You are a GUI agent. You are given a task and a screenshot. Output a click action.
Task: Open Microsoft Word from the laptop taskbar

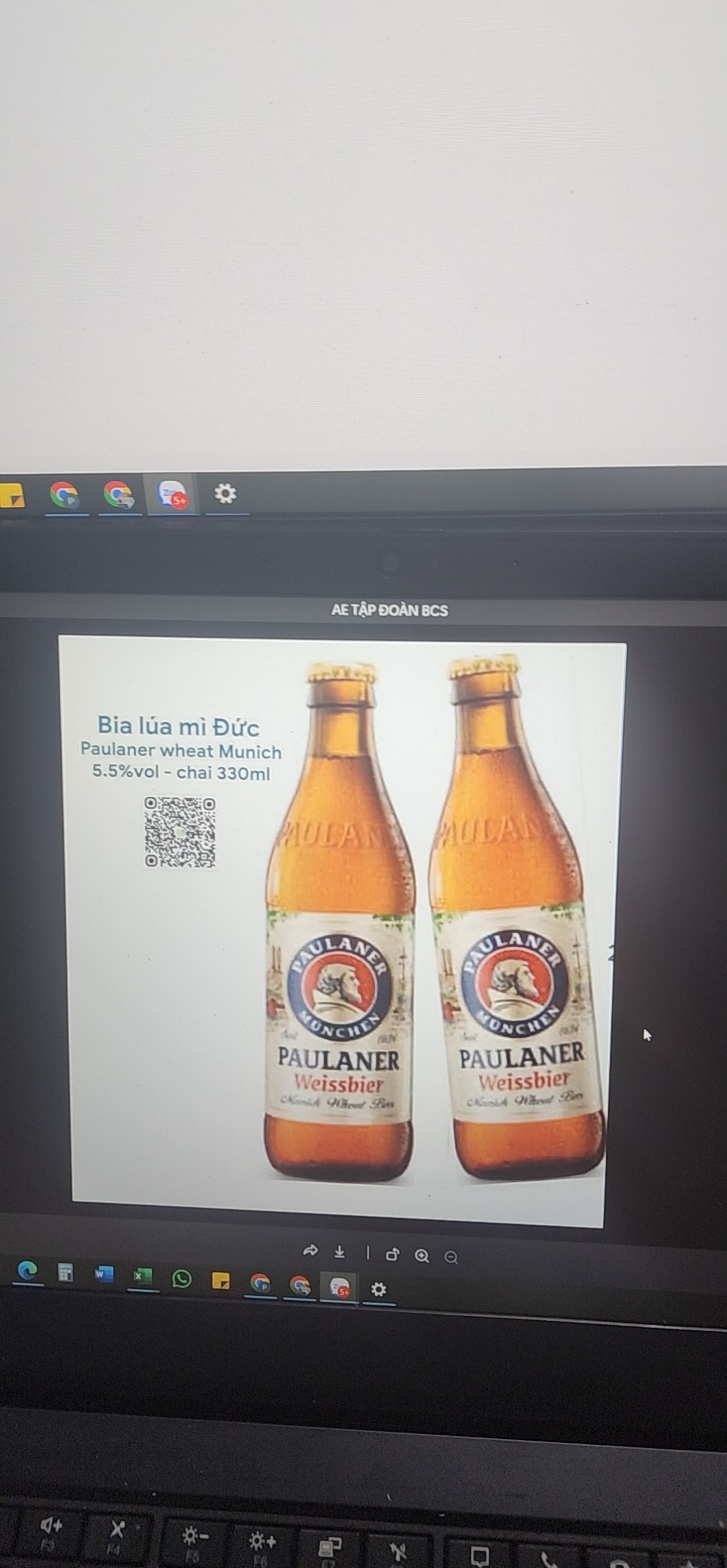click(x=104, y=1275)
